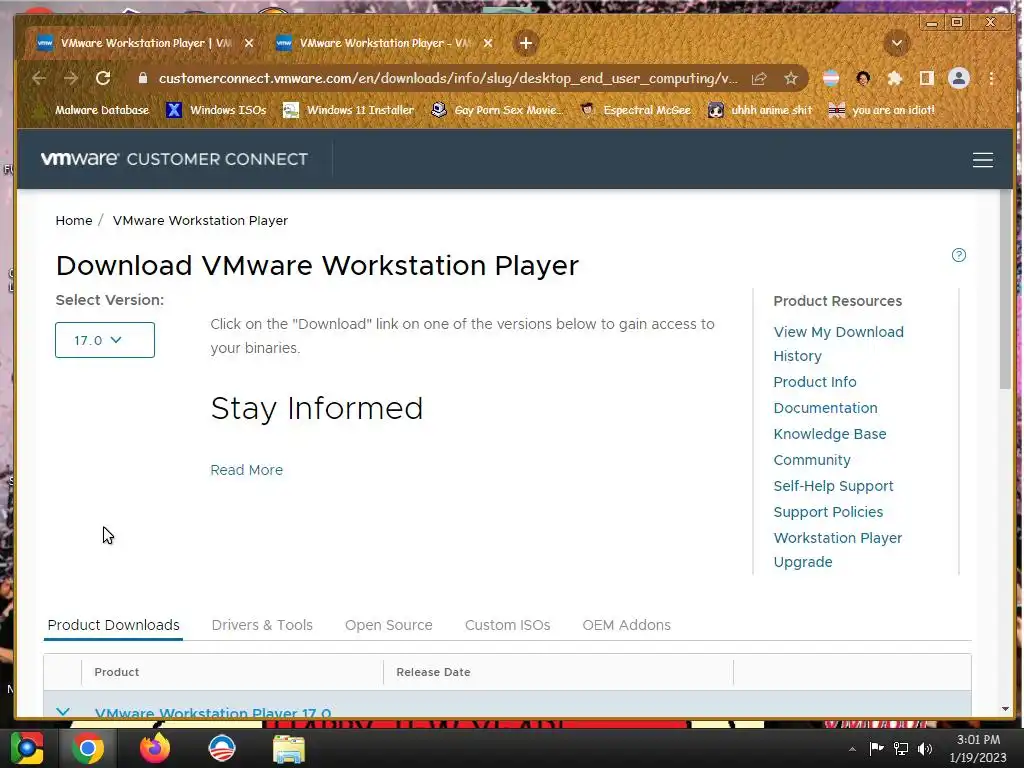Open the hamburger menu in VMware header
Viewport: 1024px width, 768px height.
pyautogui.click(x=982, y=160)
